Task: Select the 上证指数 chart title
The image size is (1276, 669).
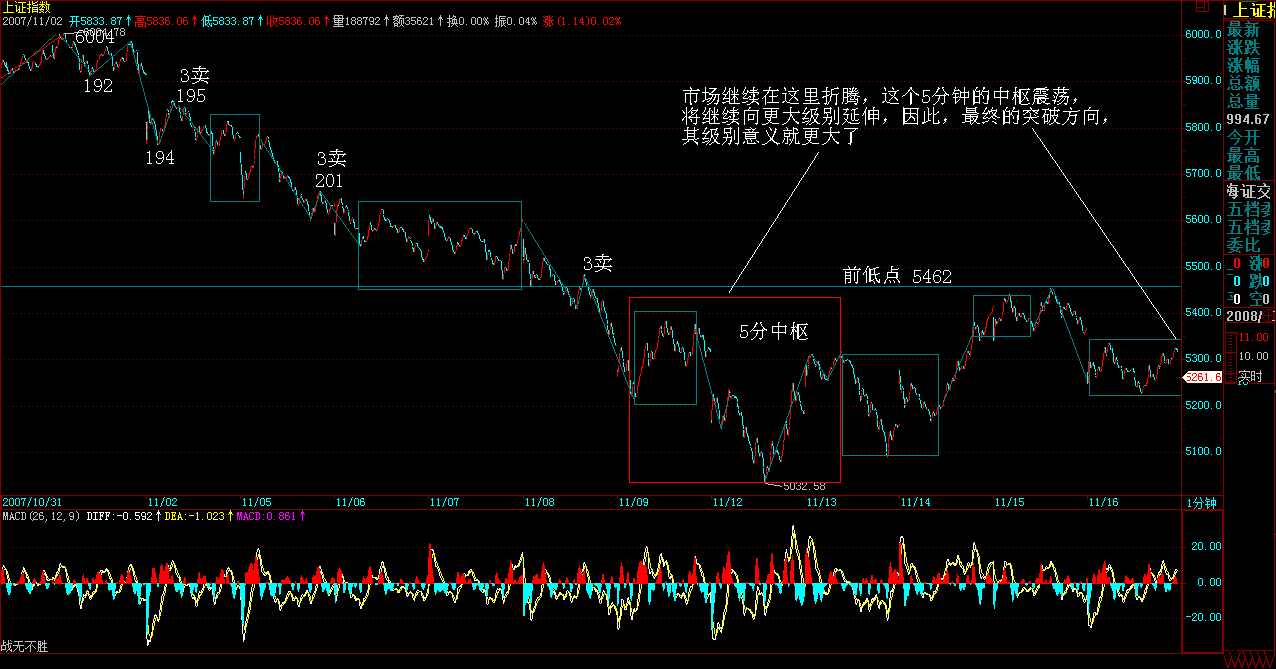Action: coord(26,7)
